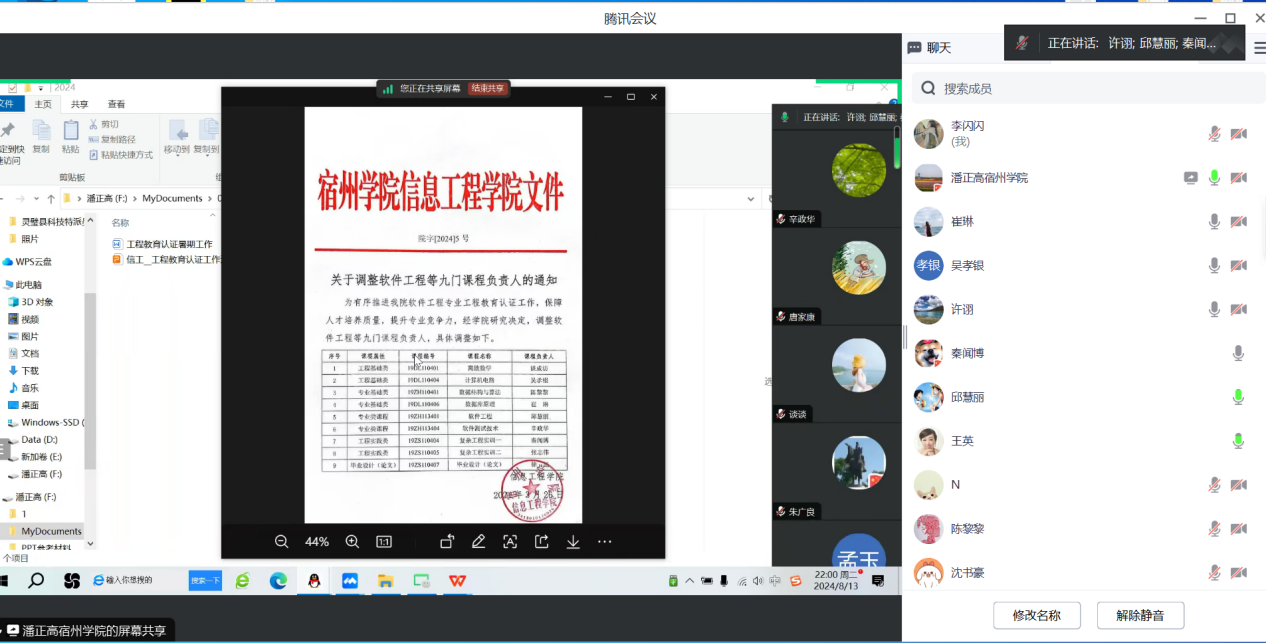The width and height of the screenshot is (1266, 643).
Task: Switch to the 共享 ribbon tab
Action: pos(79,104)
